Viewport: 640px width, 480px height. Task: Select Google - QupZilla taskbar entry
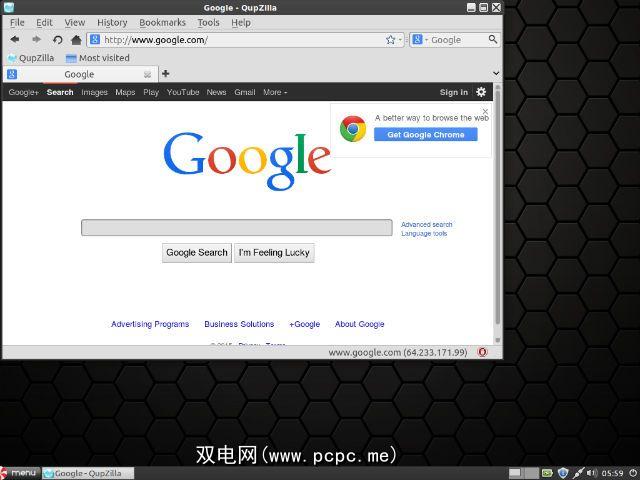(x=88, y=473)
